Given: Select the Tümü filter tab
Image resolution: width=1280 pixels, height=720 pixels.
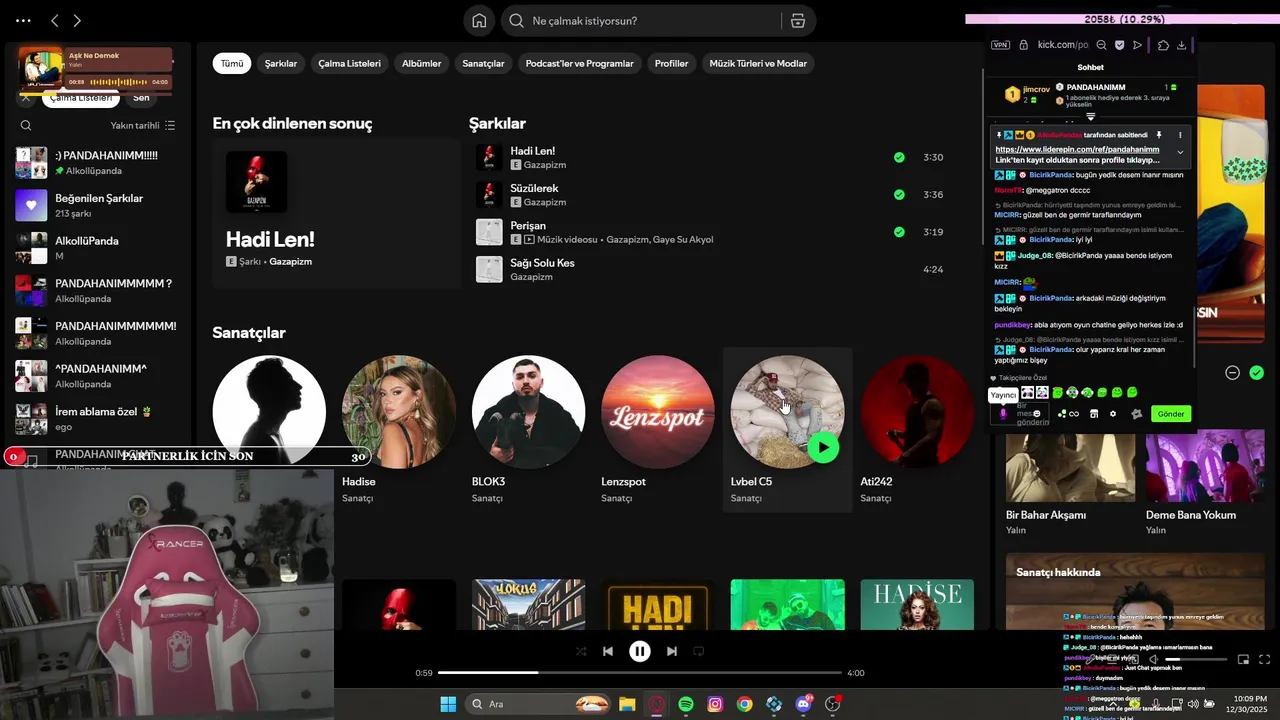Looking at the screenshot, I should 232,63.
